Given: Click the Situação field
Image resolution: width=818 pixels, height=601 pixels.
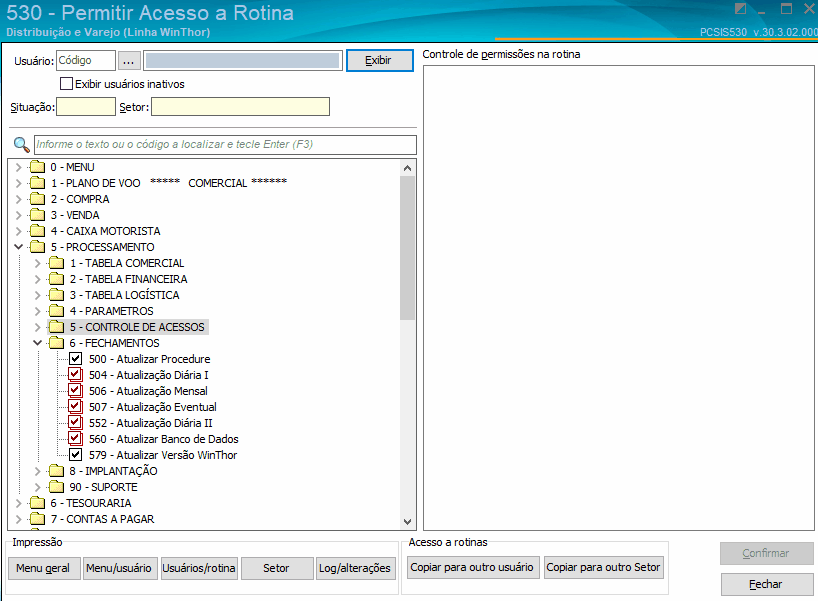Looking at the screenshot, I should pyautogui.click(x=86, y=106).
